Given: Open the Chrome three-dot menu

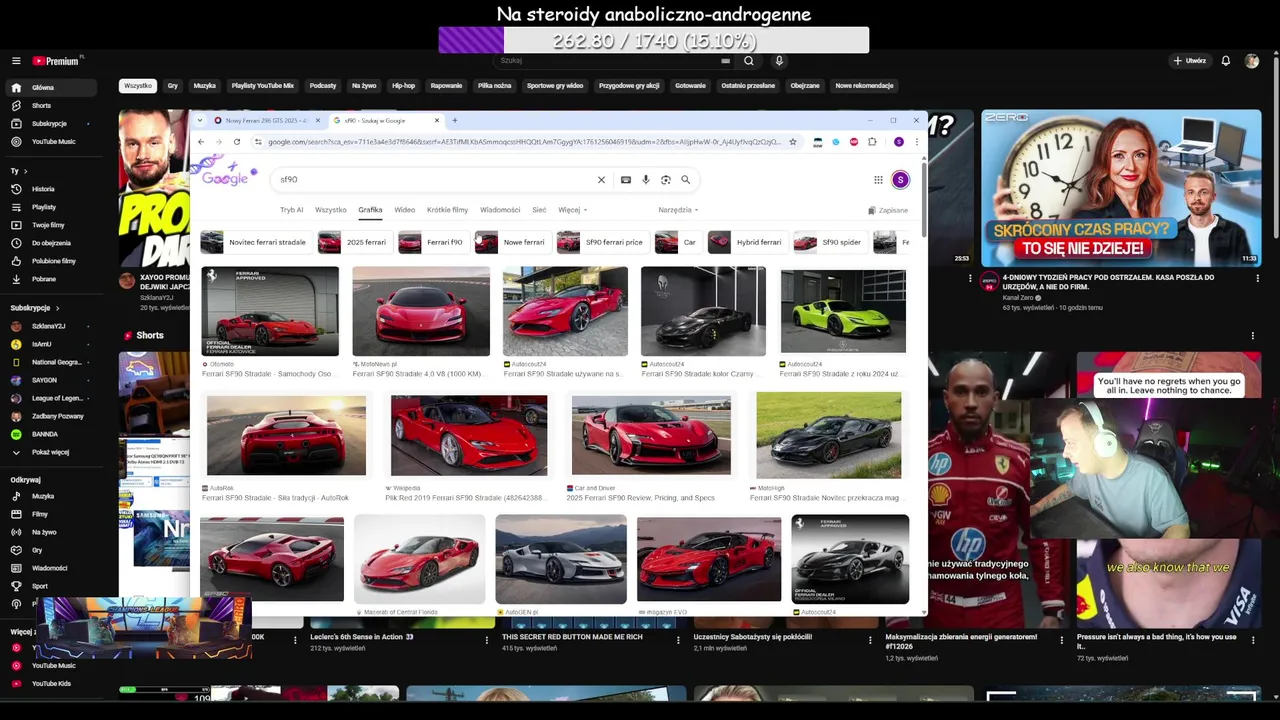Looking at the screenshot, I should click(916, 142).
